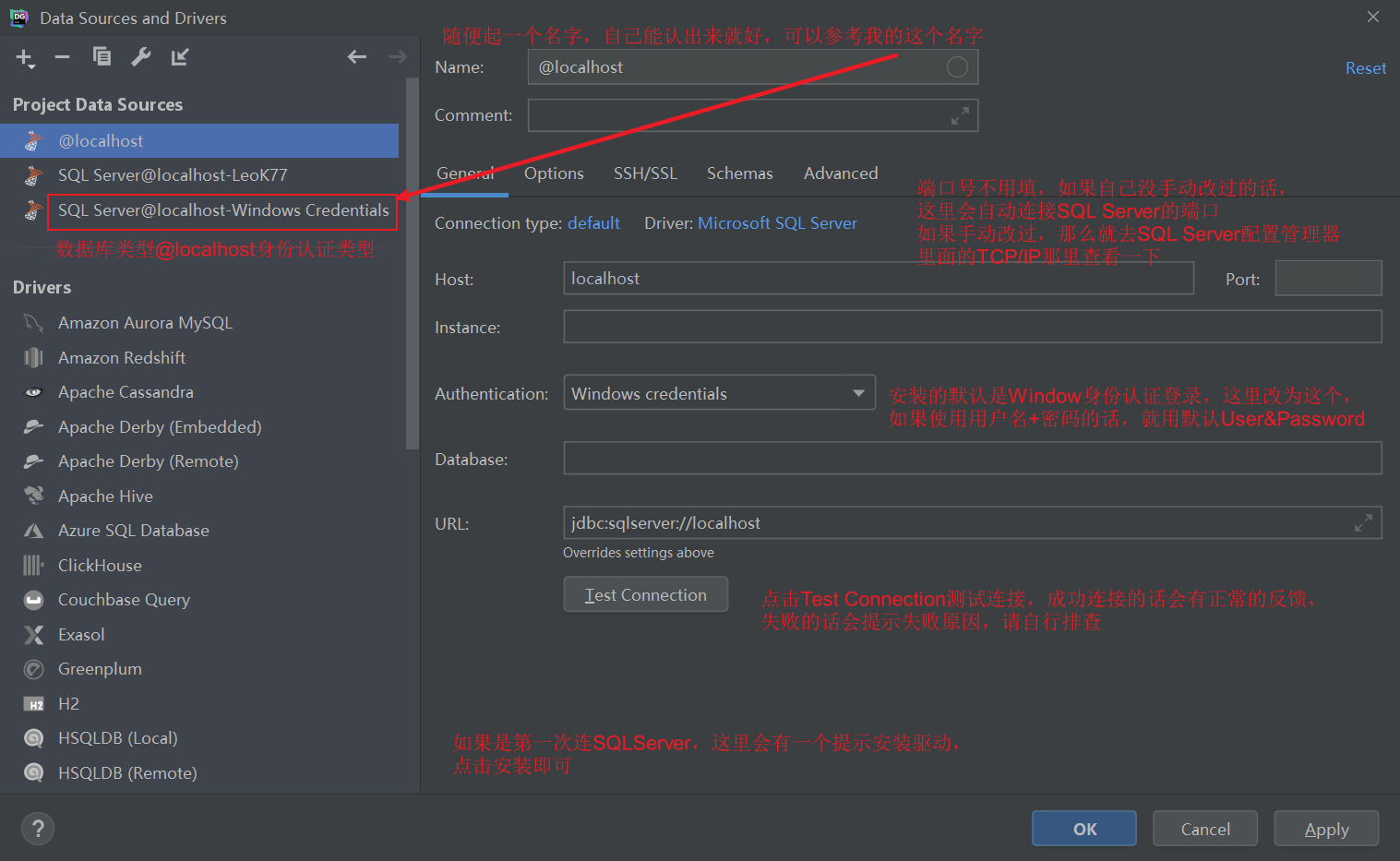1400x861 pixels.
Task: Switch to the General tab
Action: tap(466, 173)
